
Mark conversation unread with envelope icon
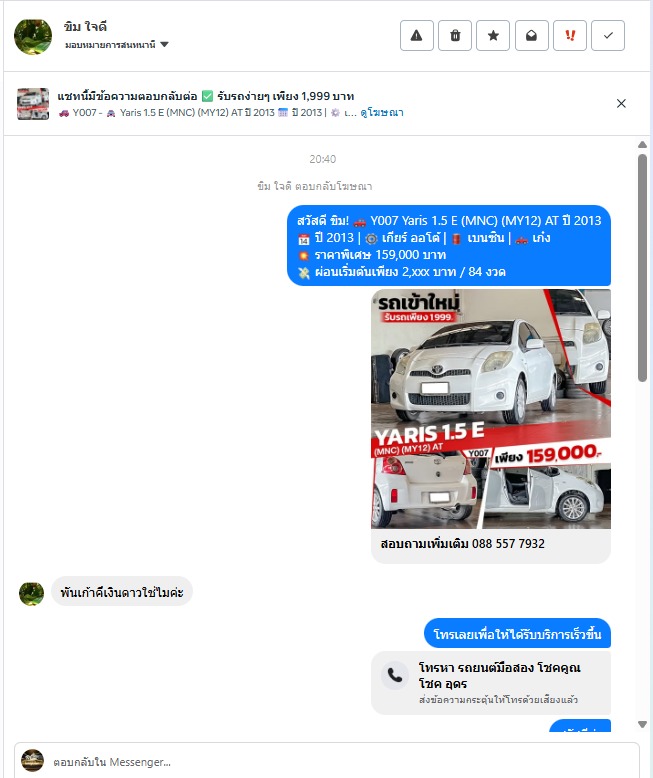pyautogui.click(x=531, y=36)
